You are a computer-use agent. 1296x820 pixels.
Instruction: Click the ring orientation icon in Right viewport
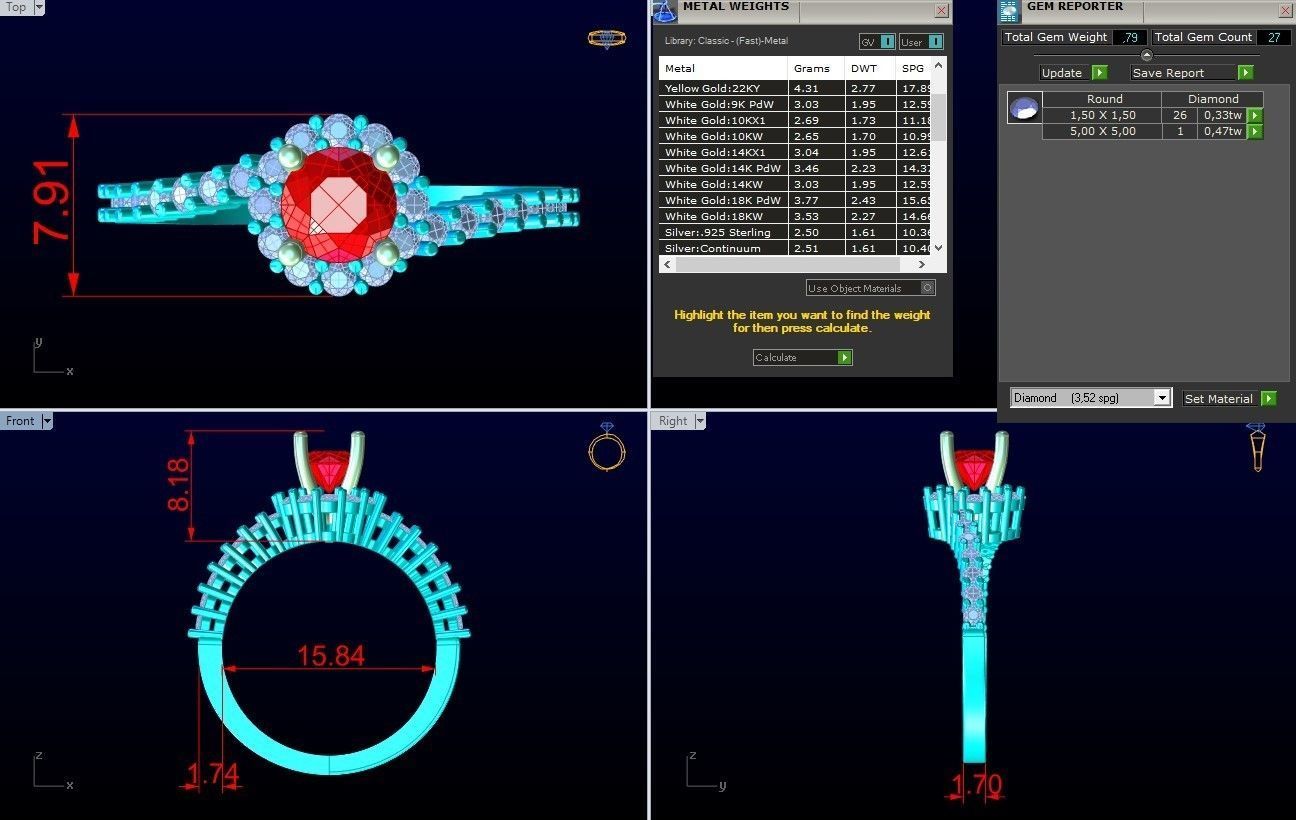1257,446
